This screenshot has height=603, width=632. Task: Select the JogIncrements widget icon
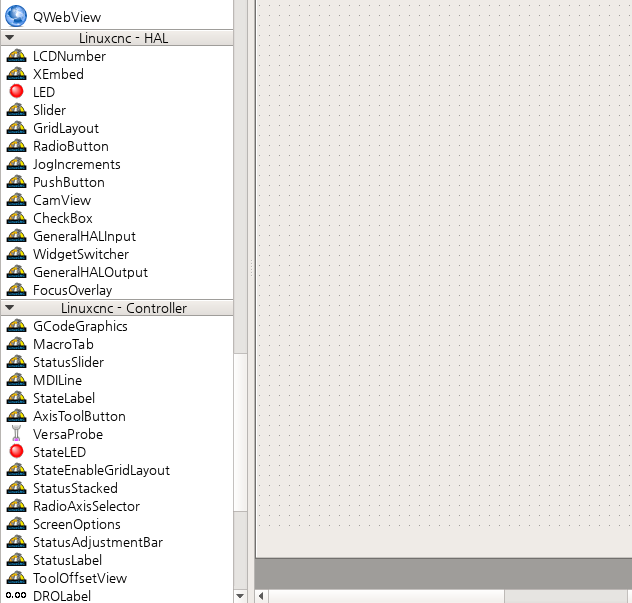(x=17, y=164)
